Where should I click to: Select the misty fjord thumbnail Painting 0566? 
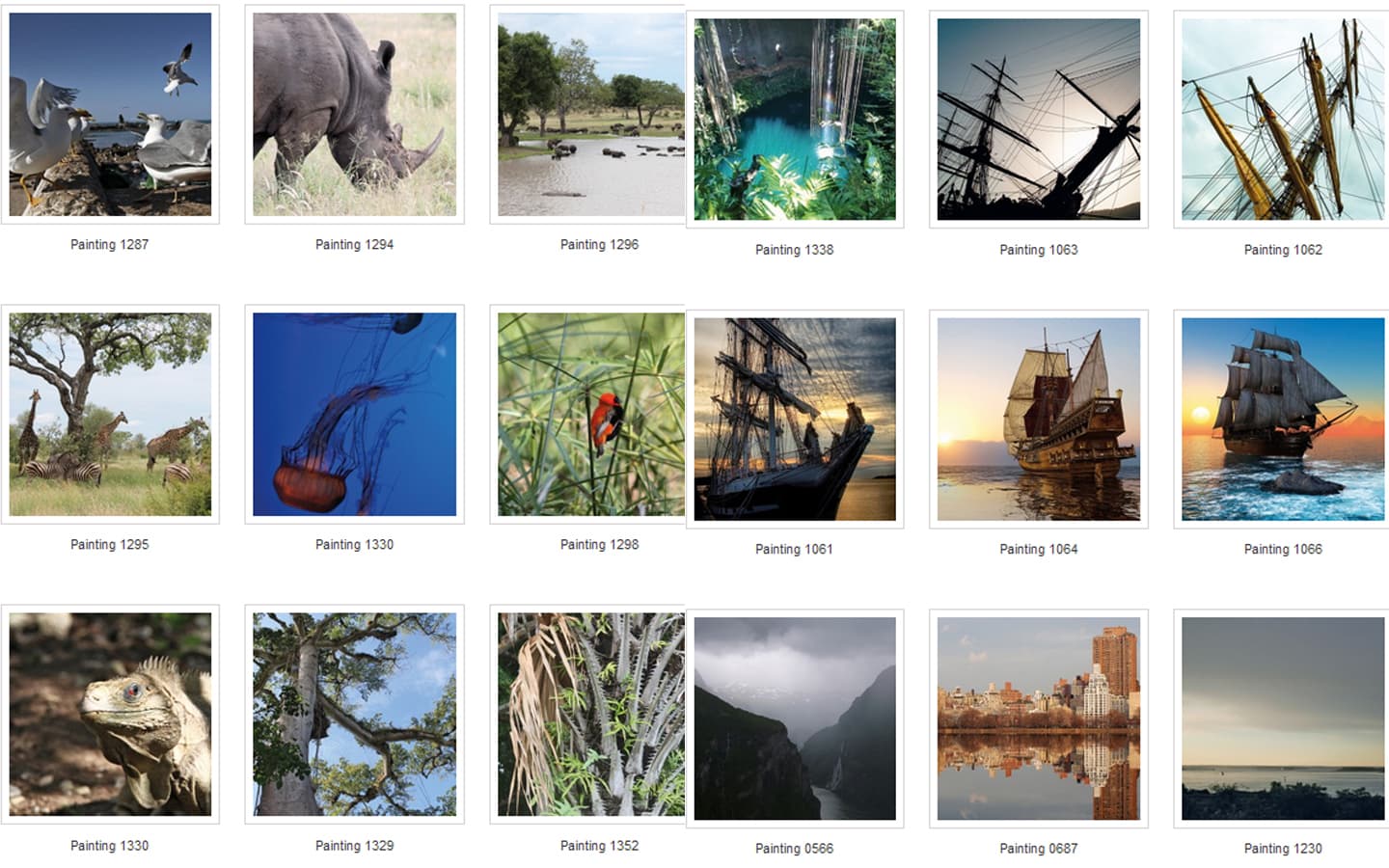click(x=795, y=719)
